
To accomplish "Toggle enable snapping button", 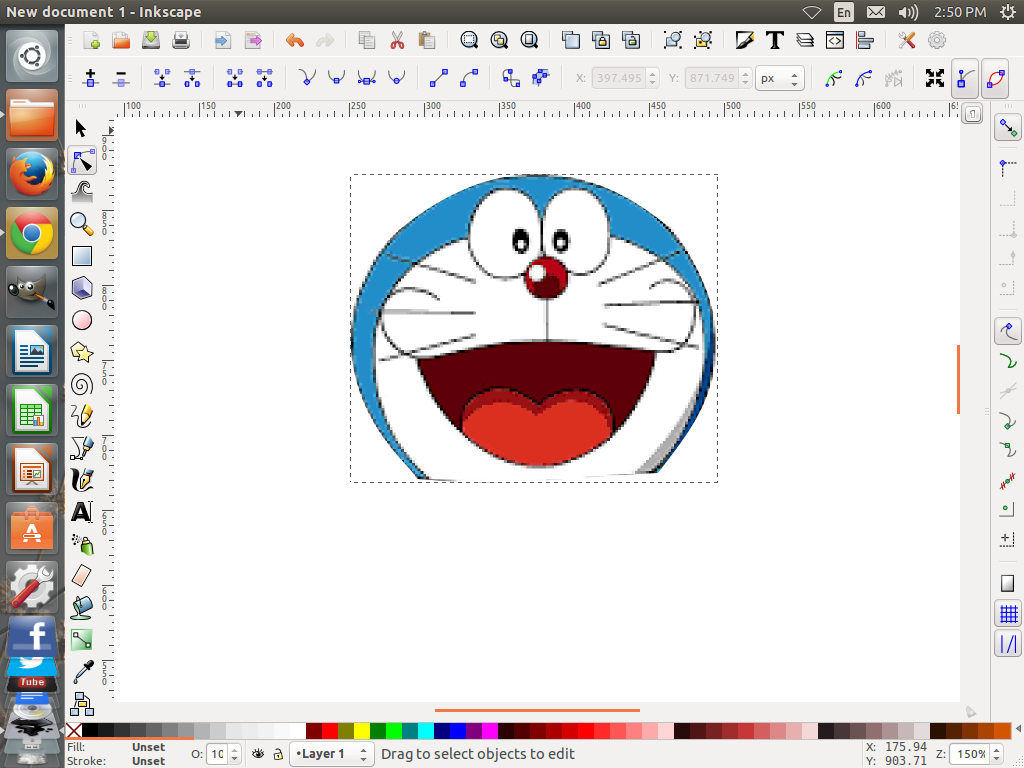I will pos(1008,128).
